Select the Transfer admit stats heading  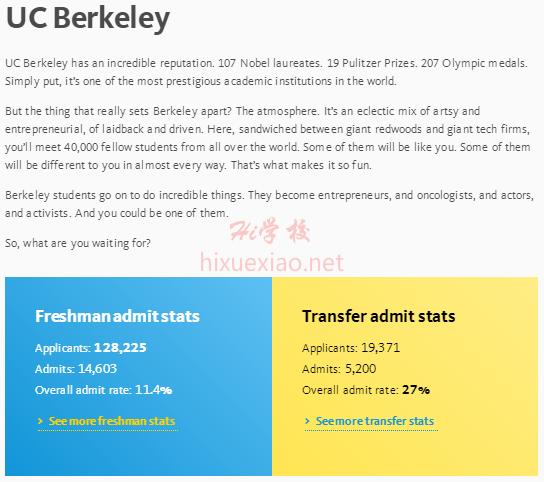pos(379,316)
